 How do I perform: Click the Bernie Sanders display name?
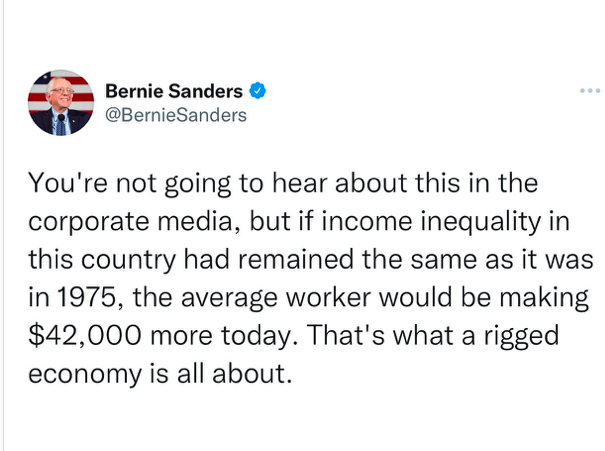tap(174, 91)
